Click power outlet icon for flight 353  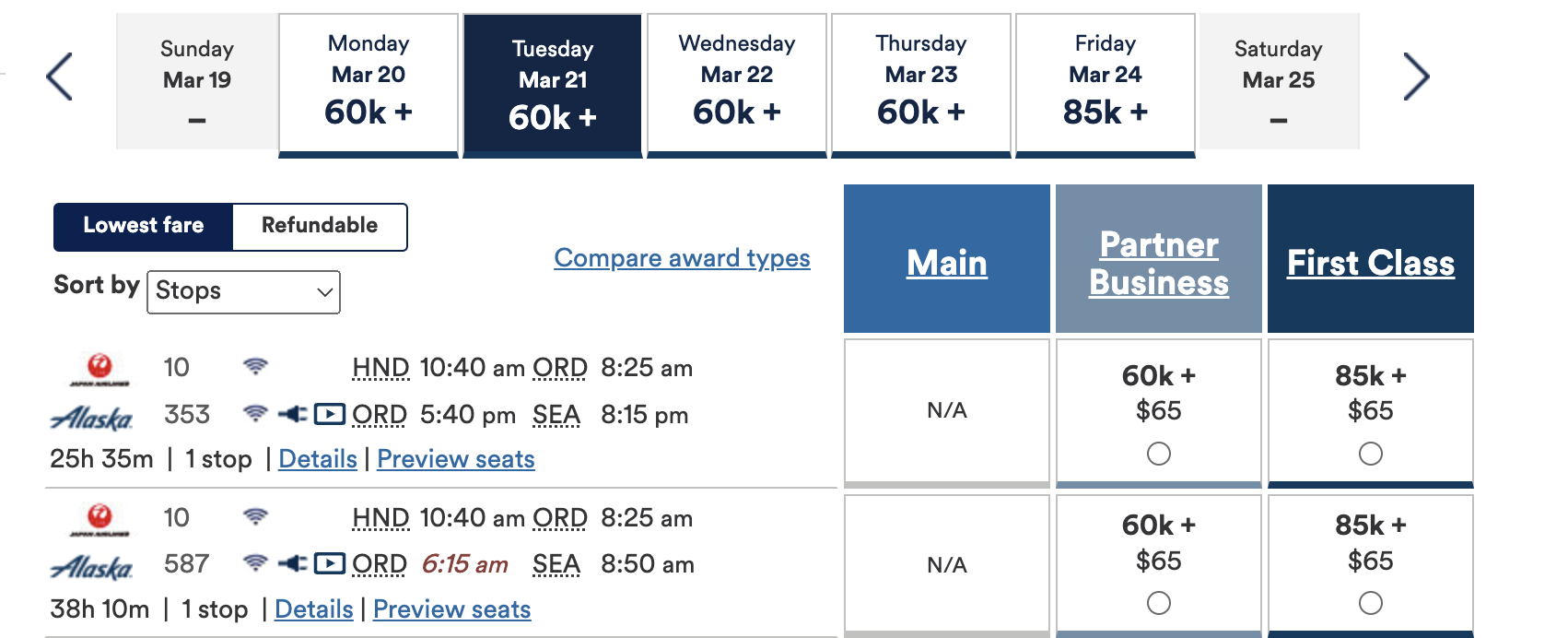tap(292, 414)
